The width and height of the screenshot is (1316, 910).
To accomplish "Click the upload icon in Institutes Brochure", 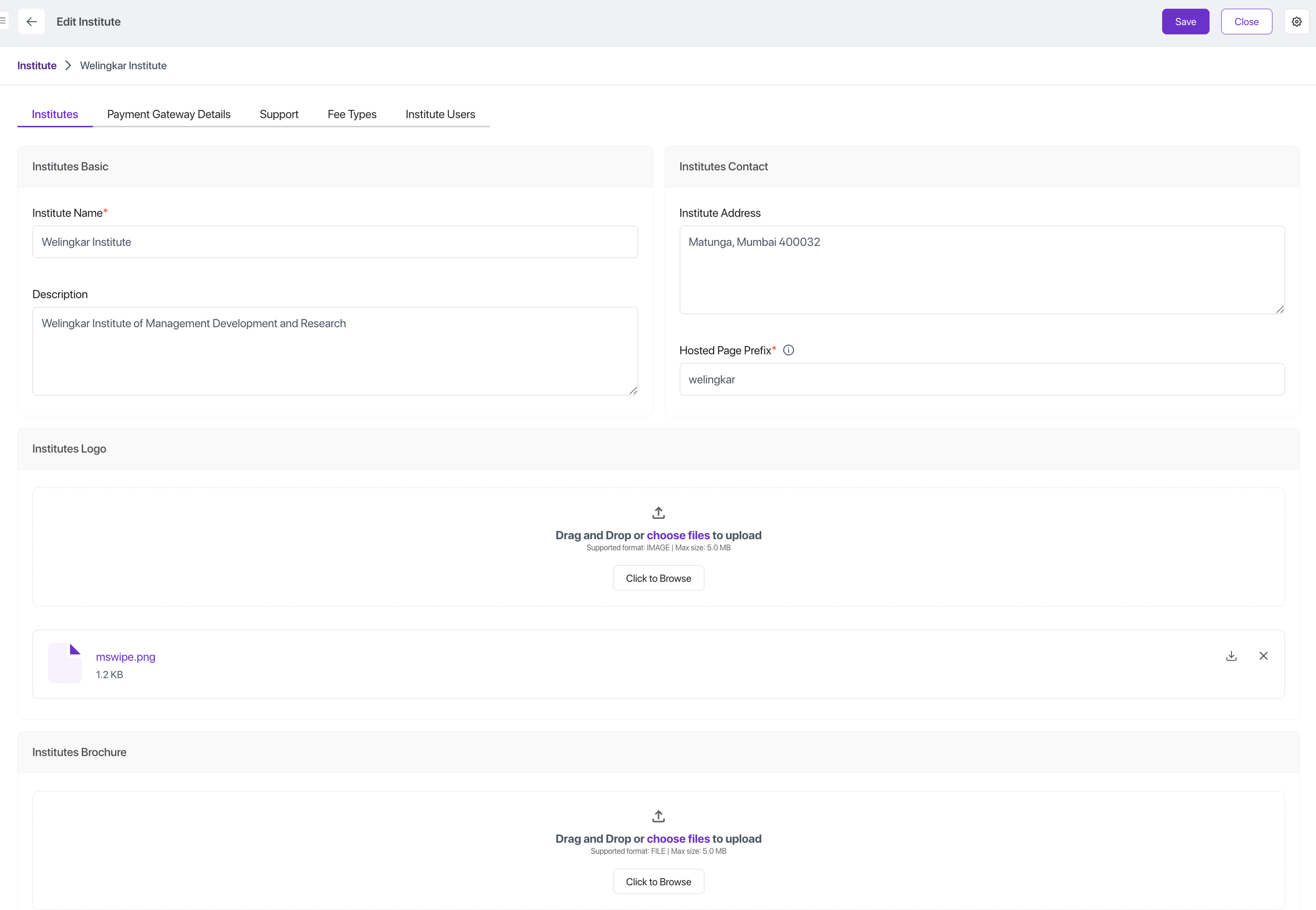I will (x=658, y=816).
